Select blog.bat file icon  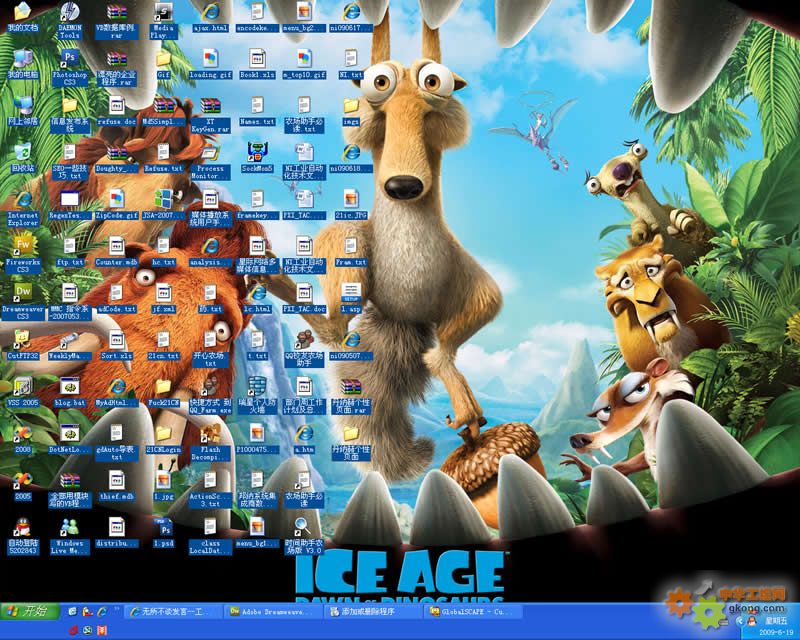pos(70,392)
